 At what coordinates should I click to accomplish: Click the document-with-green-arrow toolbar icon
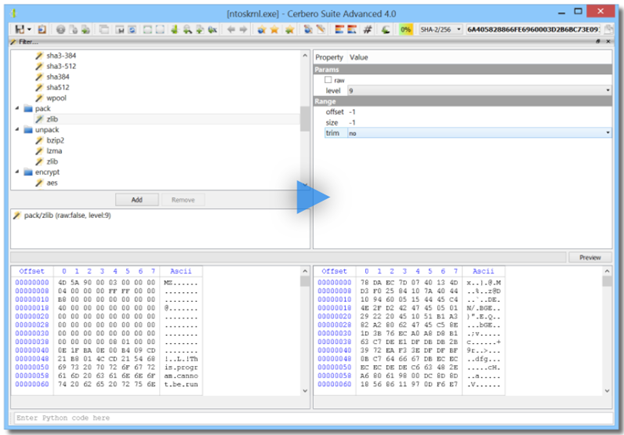[x=86, y=29]
